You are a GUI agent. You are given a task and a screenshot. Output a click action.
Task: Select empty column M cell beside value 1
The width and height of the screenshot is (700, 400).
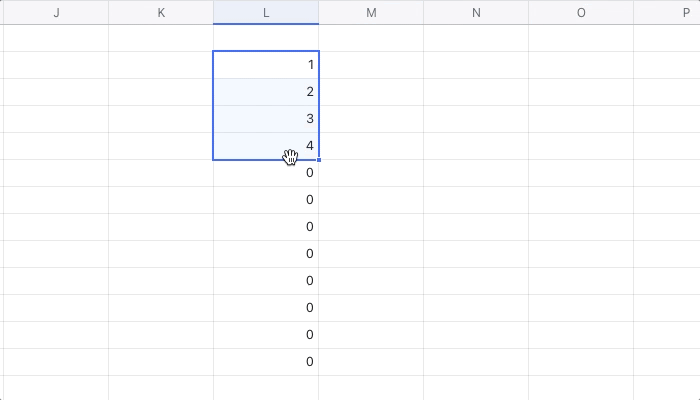[371, 65]
